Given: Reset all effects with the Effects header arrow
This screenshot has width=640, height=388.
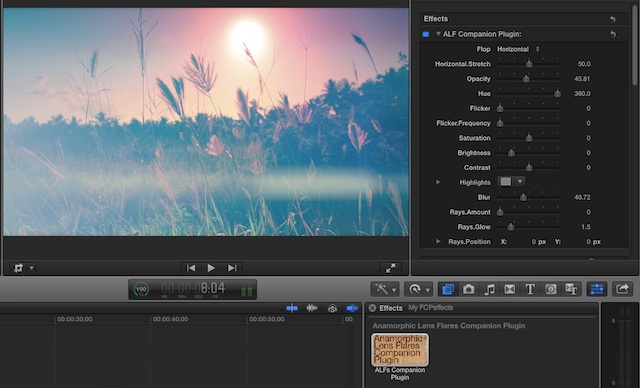Looking at the screenshot, I should click(613, 19).
